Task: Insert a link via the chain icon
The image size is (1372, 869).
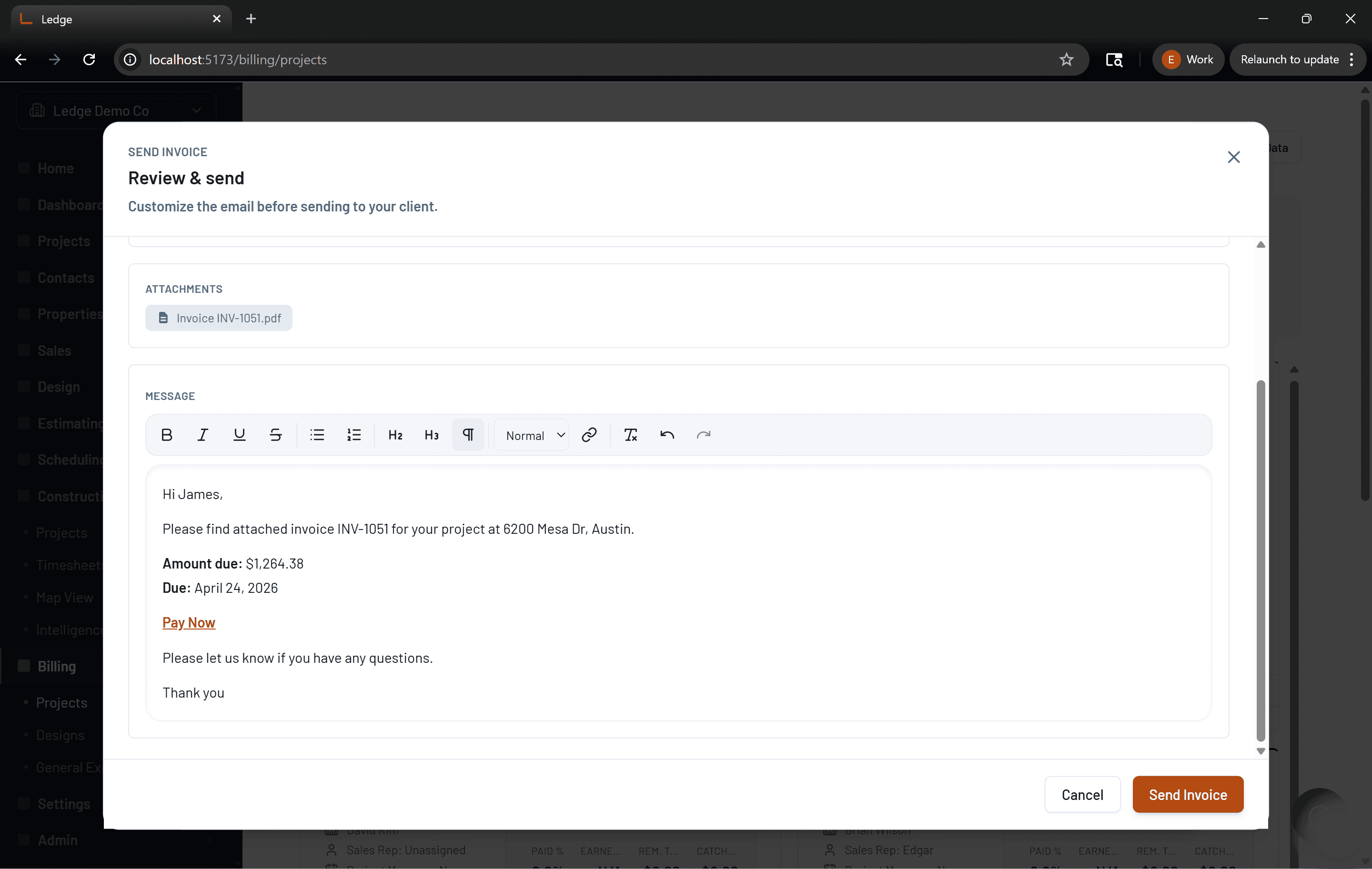Action: click(x=589, y=435)
